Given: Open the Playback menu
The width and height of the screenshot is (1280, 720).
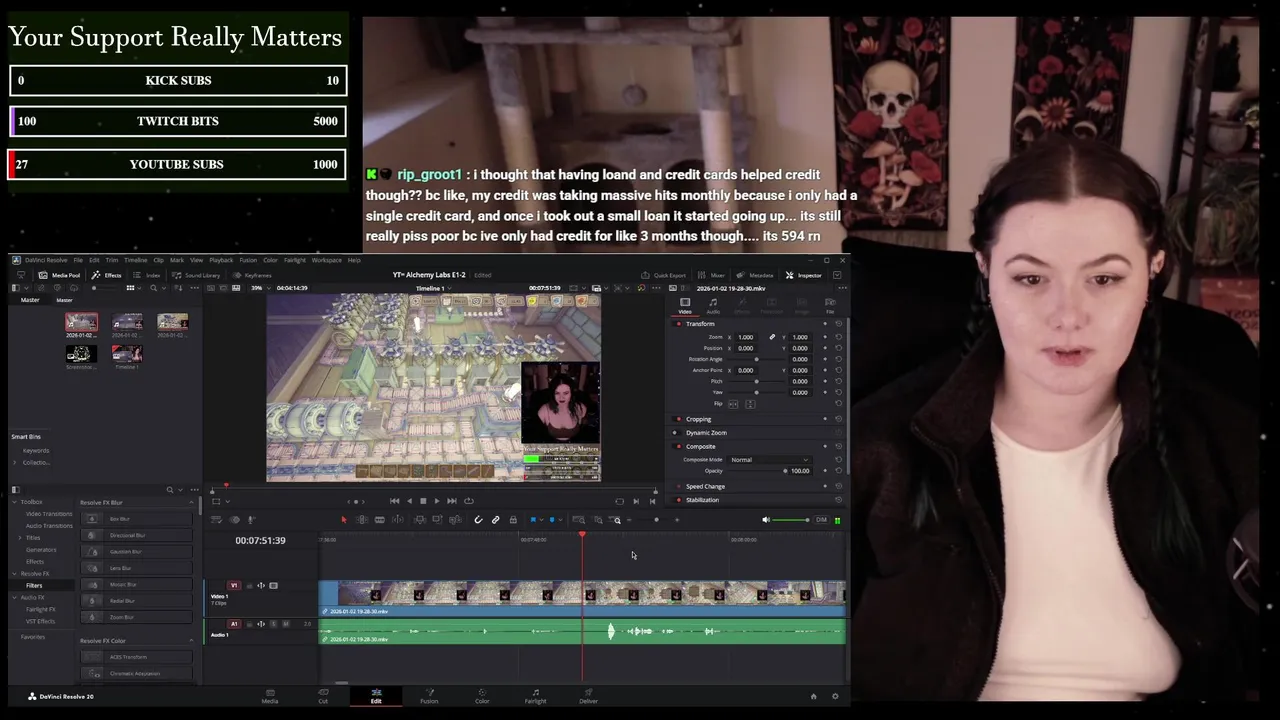Looking at the screenshot, I should point(221,260).
